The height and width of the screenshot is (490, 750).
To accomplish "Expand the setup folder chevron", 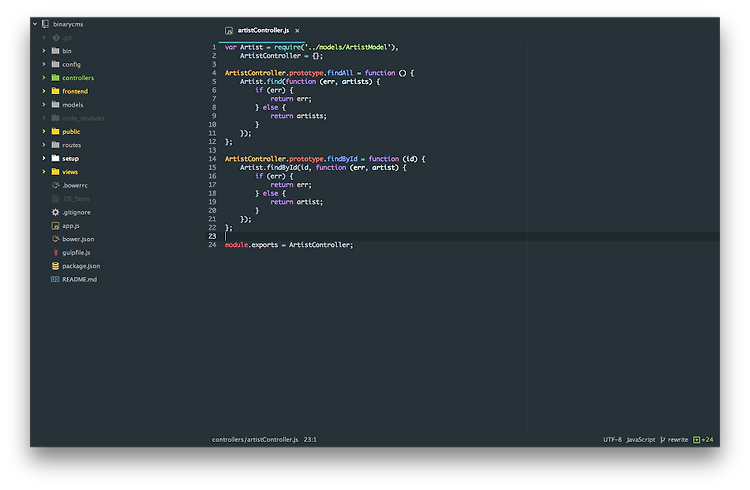I will coord(44,158).
